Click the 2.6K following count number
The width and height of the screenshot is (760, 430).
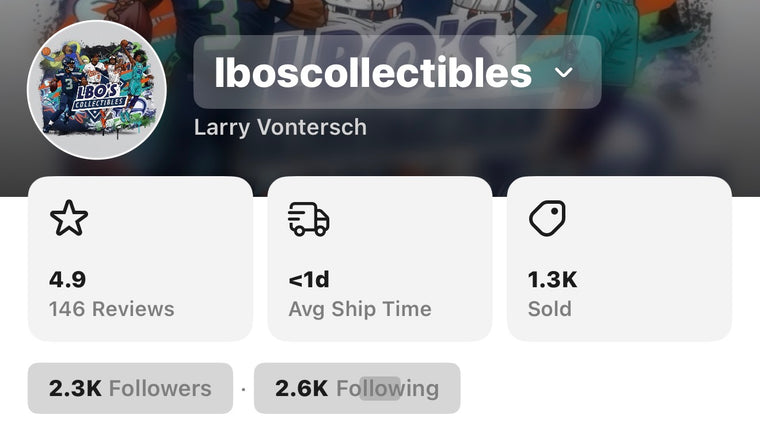pos(301,388)
